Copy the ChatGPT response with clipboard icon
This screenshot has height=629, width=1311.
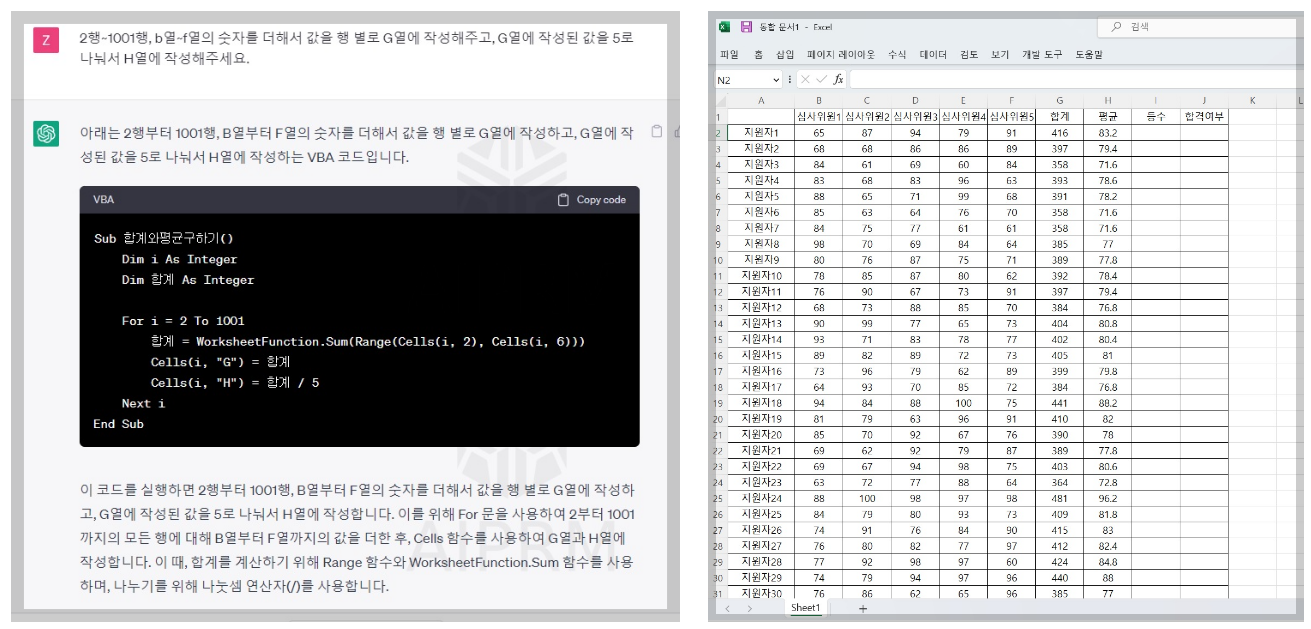[656, 131]
